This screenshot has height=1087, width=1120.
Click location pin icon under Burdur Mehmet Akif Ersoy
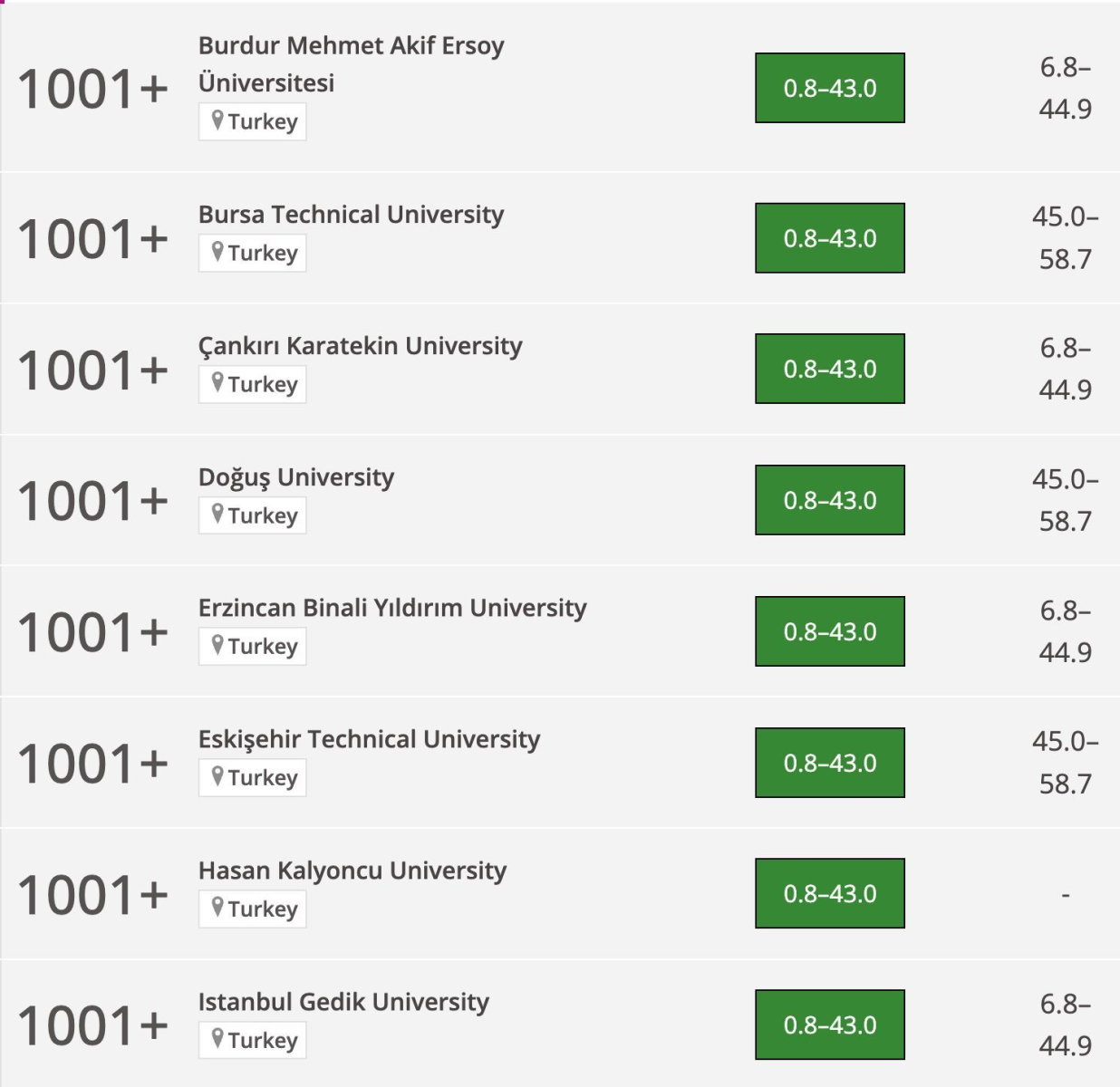click(217, 120)
